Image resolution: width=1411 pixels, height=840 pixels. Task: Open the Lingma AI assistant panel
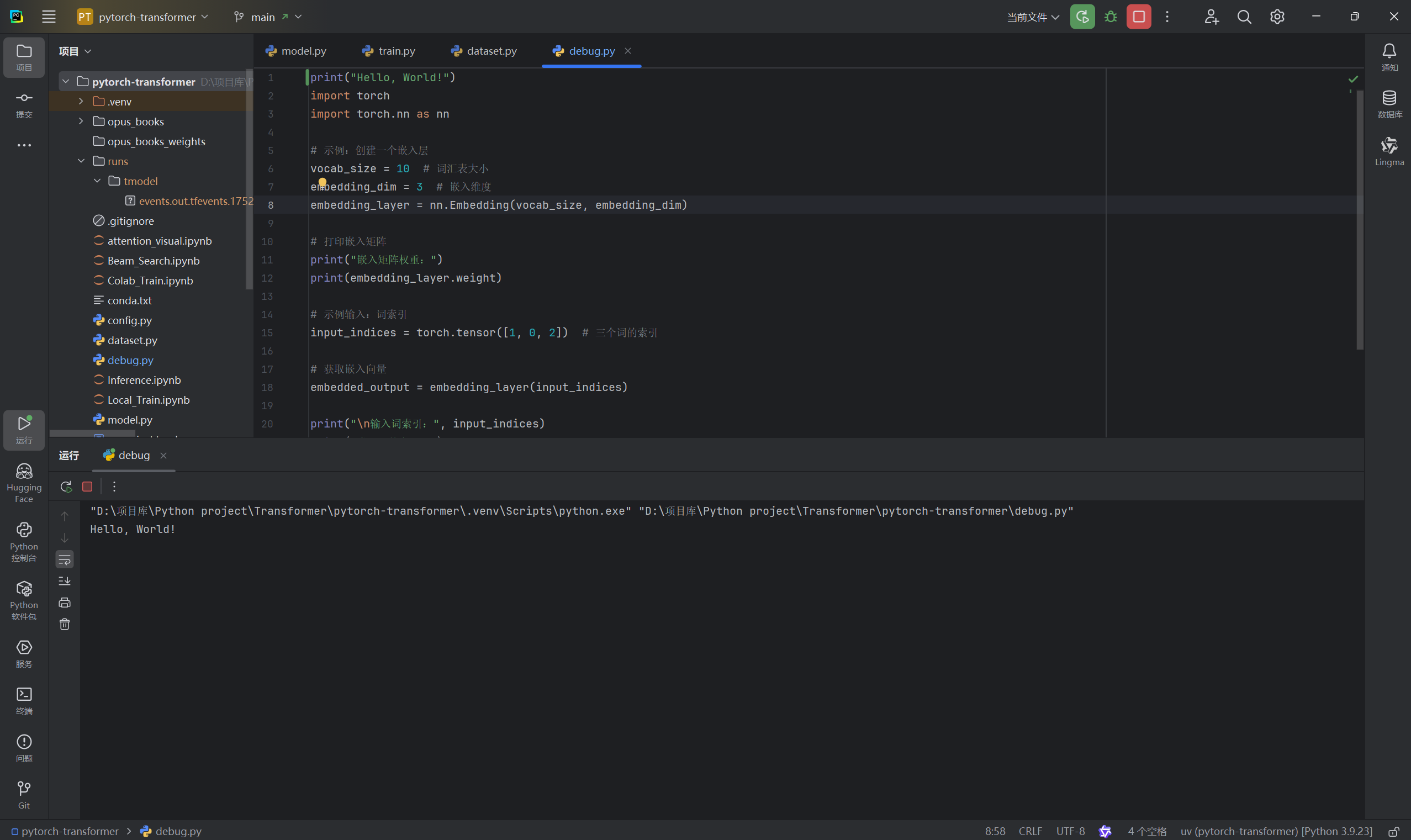point(1389,151)
